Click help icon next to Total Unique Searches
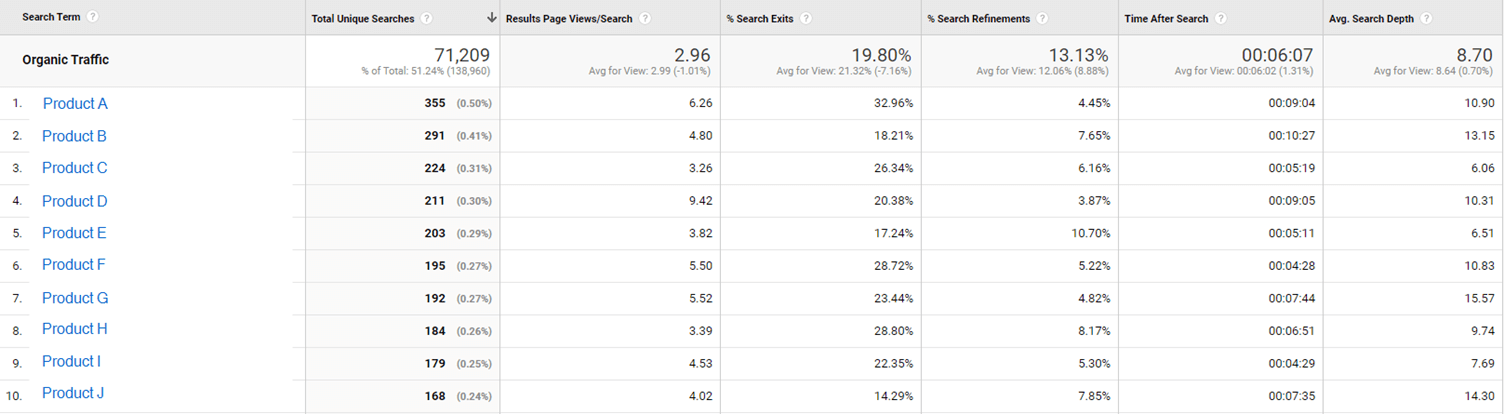 click(x=427, y=18)
